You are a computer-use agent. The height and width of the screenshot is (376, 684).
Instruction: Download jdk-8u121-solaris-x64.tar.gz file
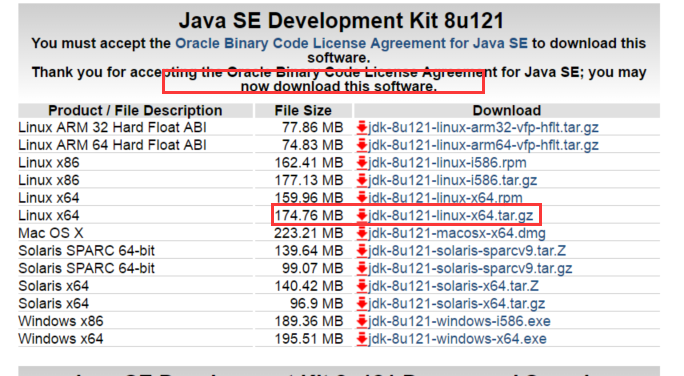pos(457,304)
